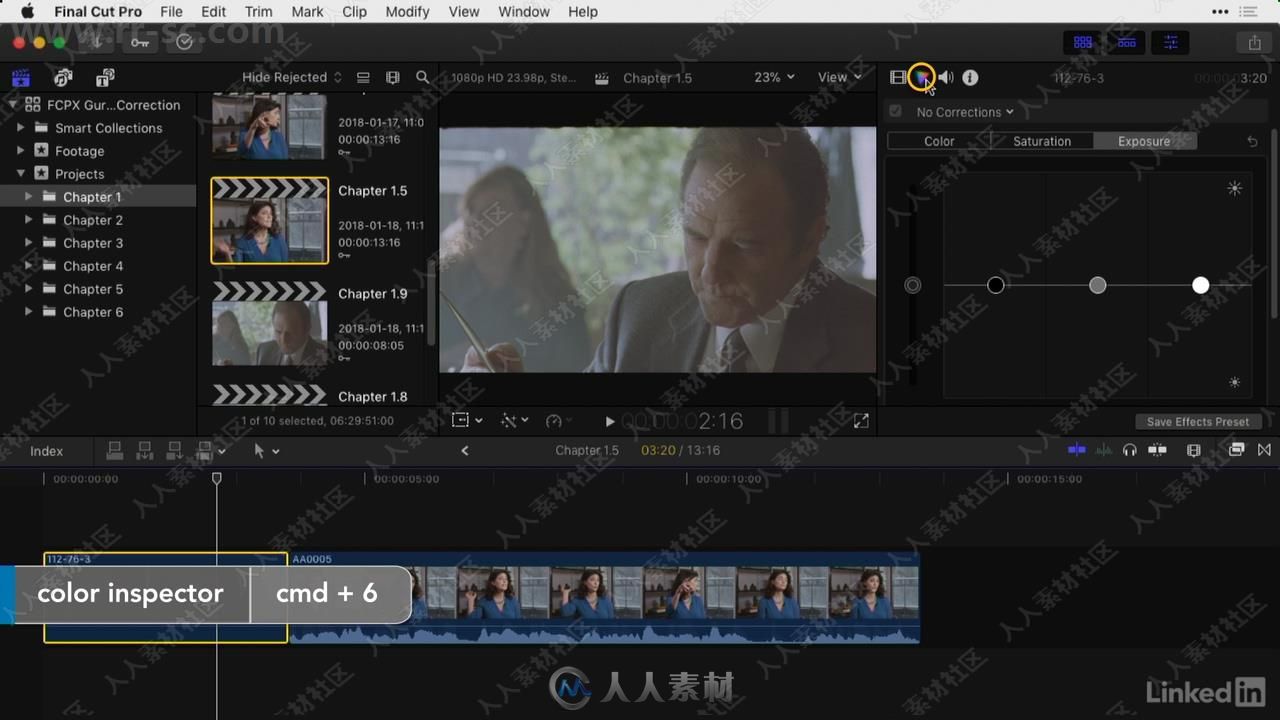1280x720 pixels.
Task: Expand the Chapter 1 event
Action: point(29,197)
